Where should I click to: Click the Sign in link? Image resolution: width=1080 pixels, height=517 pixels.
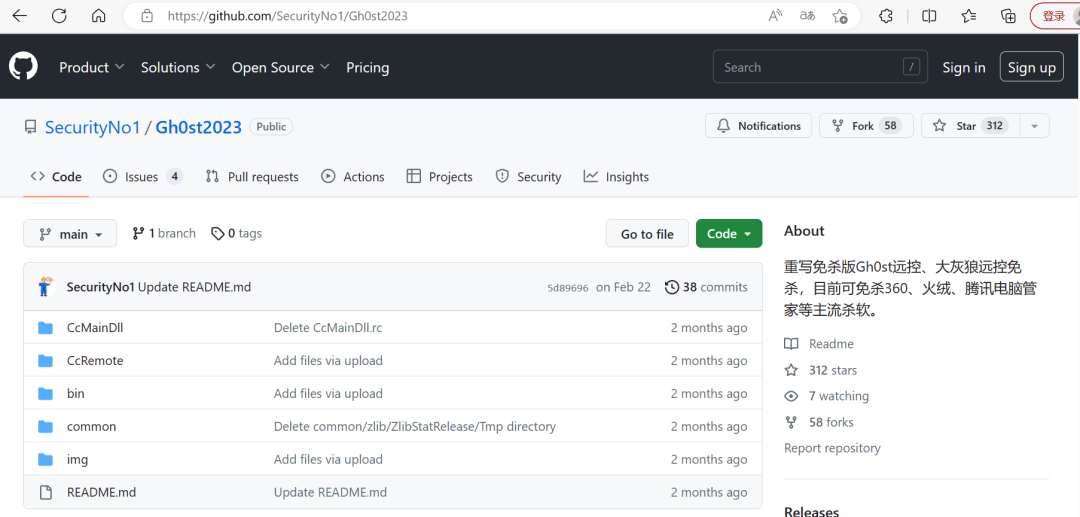coord(964,67)
